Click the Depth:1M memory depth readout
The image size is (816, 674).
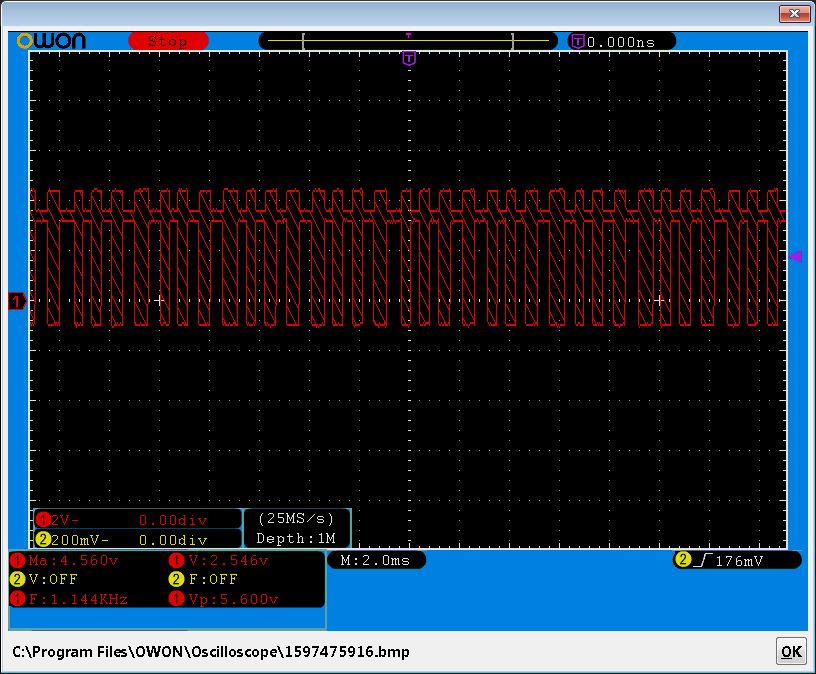(296, 538)
